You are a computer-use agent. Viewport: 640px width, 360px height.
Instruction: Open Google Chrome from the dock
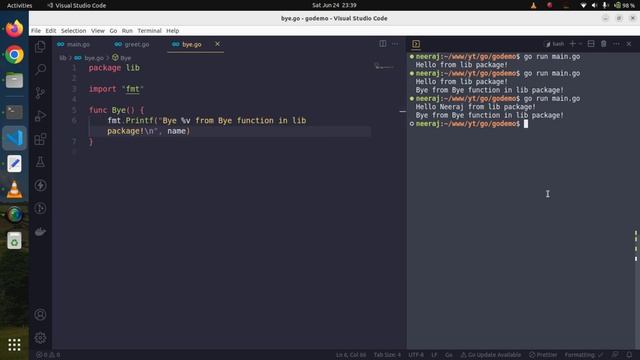click(x=14, y=55)
